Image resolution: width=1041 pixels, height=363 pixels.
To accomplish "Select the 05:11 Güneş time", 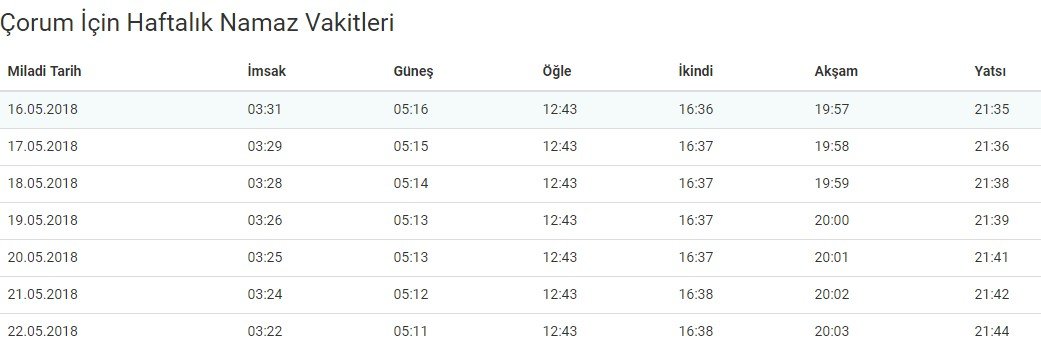I will [410, 331].
